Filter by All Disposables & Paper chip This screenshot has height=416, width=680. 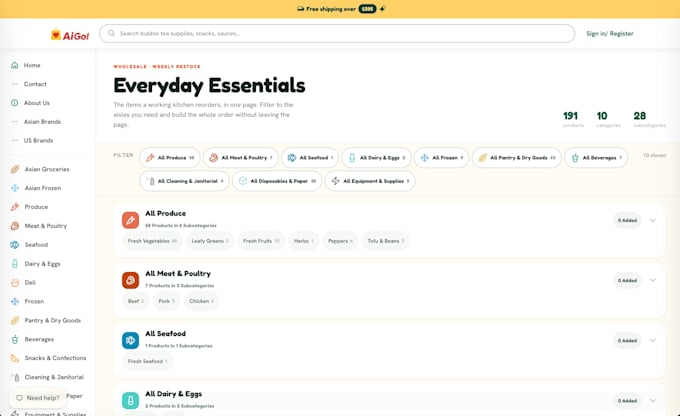tap(277, 181)
